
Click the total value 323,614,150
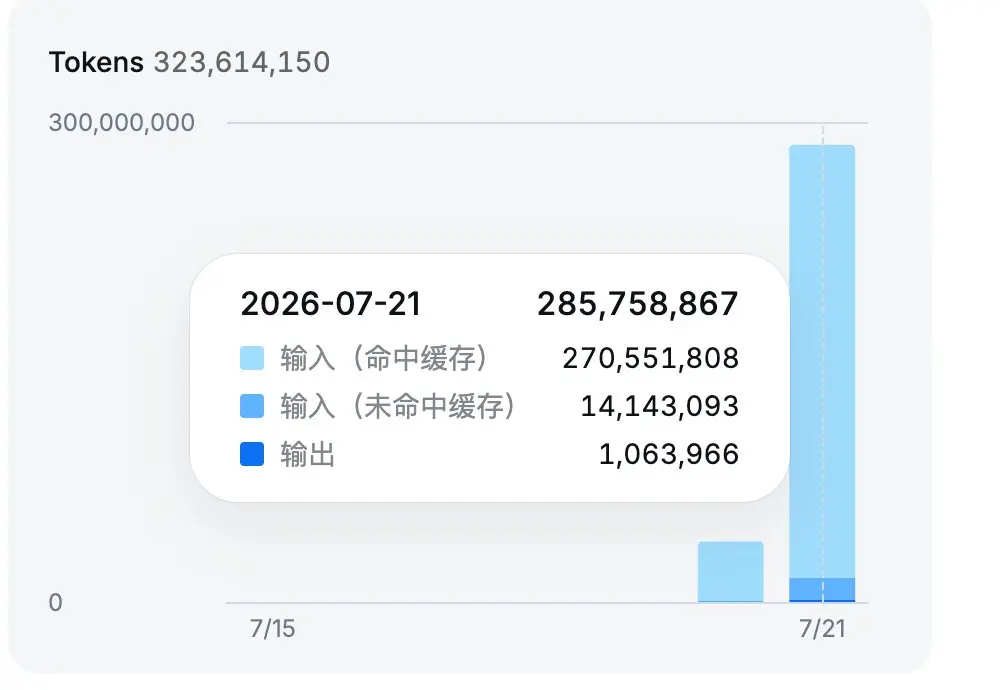[x=242, y=62]
